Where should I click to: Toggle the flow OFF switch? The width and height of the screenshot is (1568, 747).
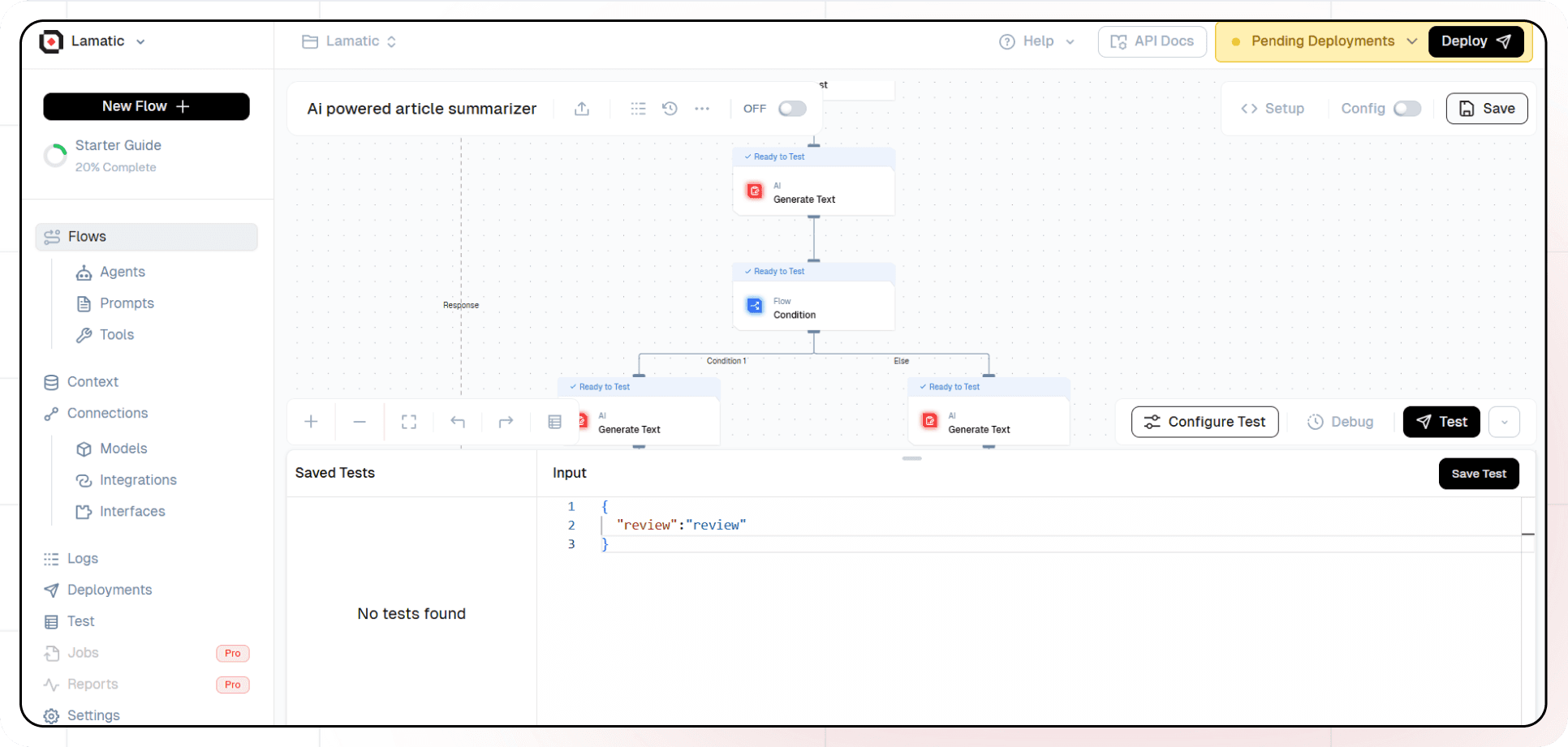pyautogui.click(x=791, y=108)
